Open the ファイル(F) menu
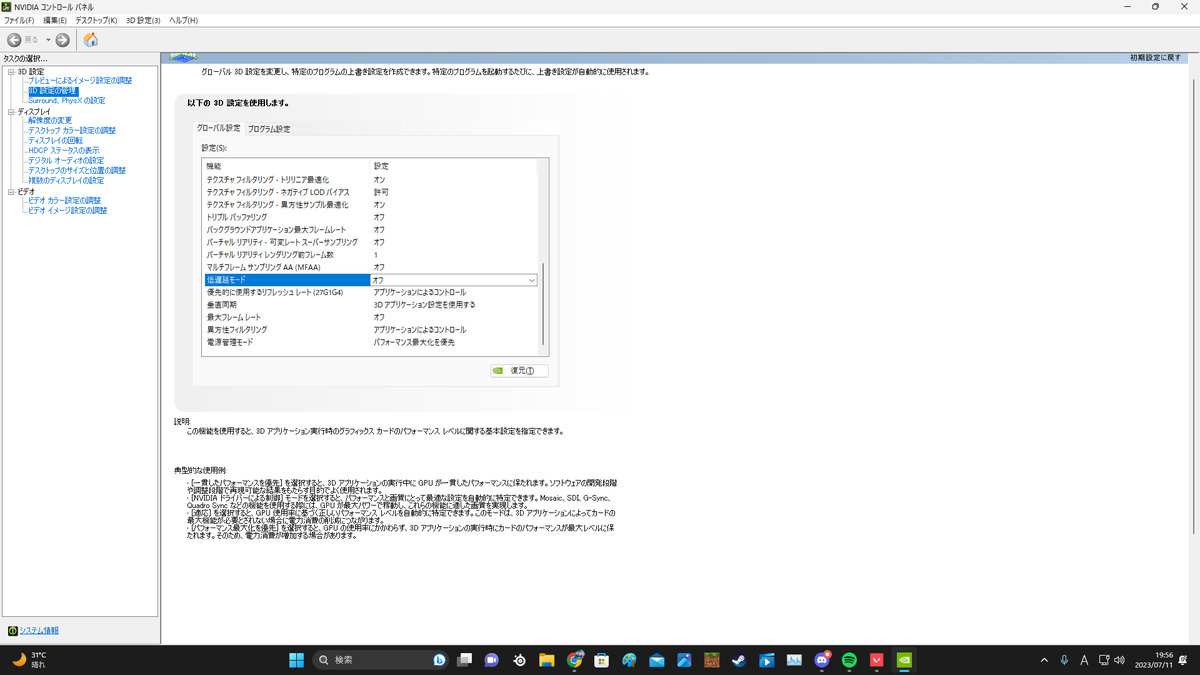Screen dimensions: 1200x675 coord(19,20)
